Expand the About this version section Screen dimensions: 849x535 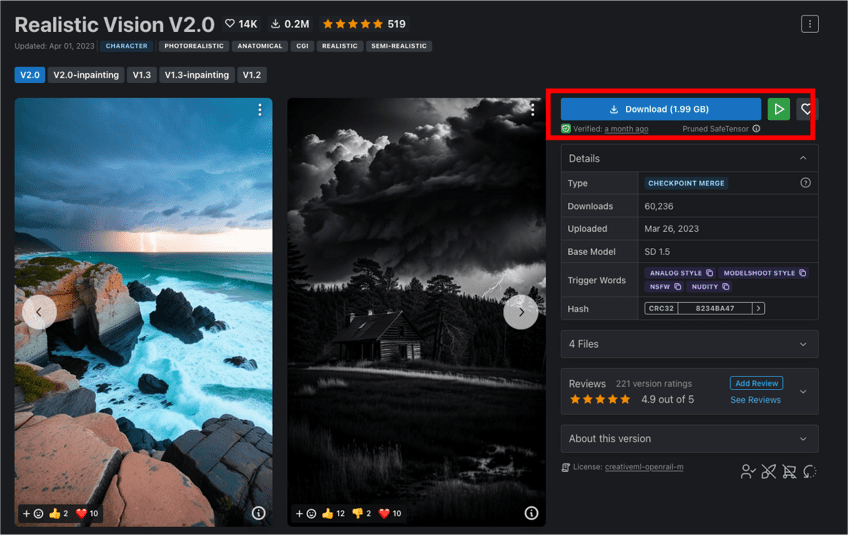tap(802, 439)
